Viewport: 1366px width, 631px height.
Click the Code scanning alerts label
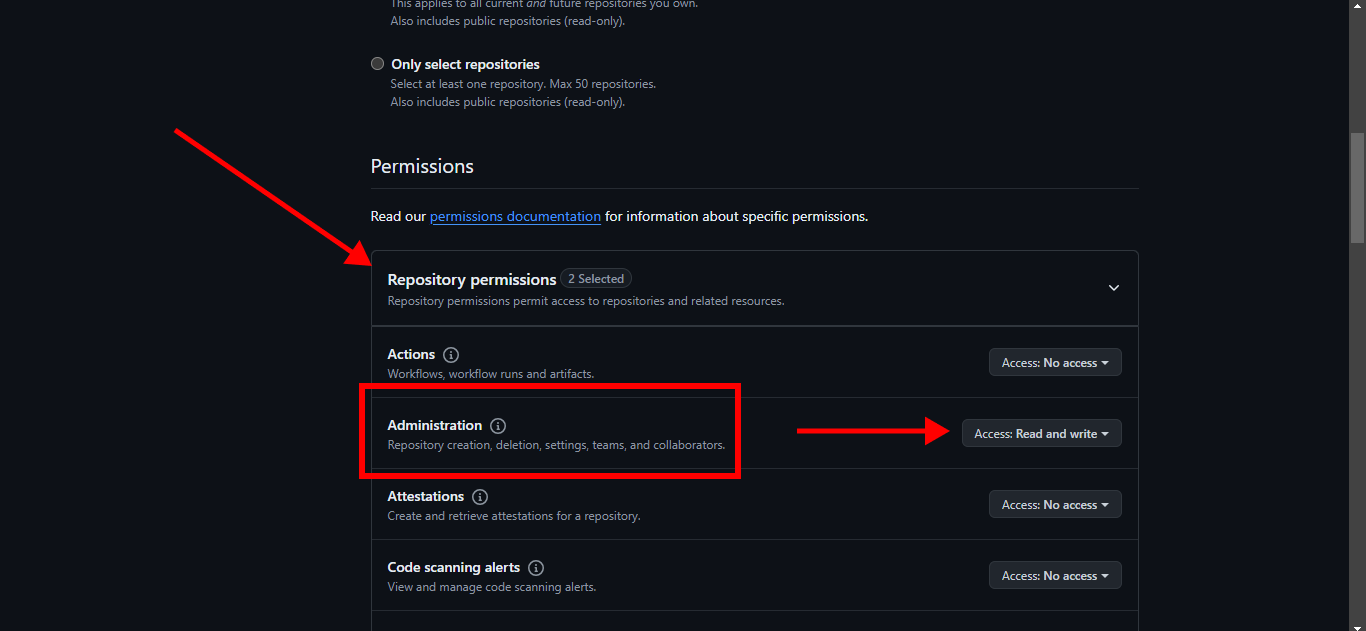click(454, 568)
